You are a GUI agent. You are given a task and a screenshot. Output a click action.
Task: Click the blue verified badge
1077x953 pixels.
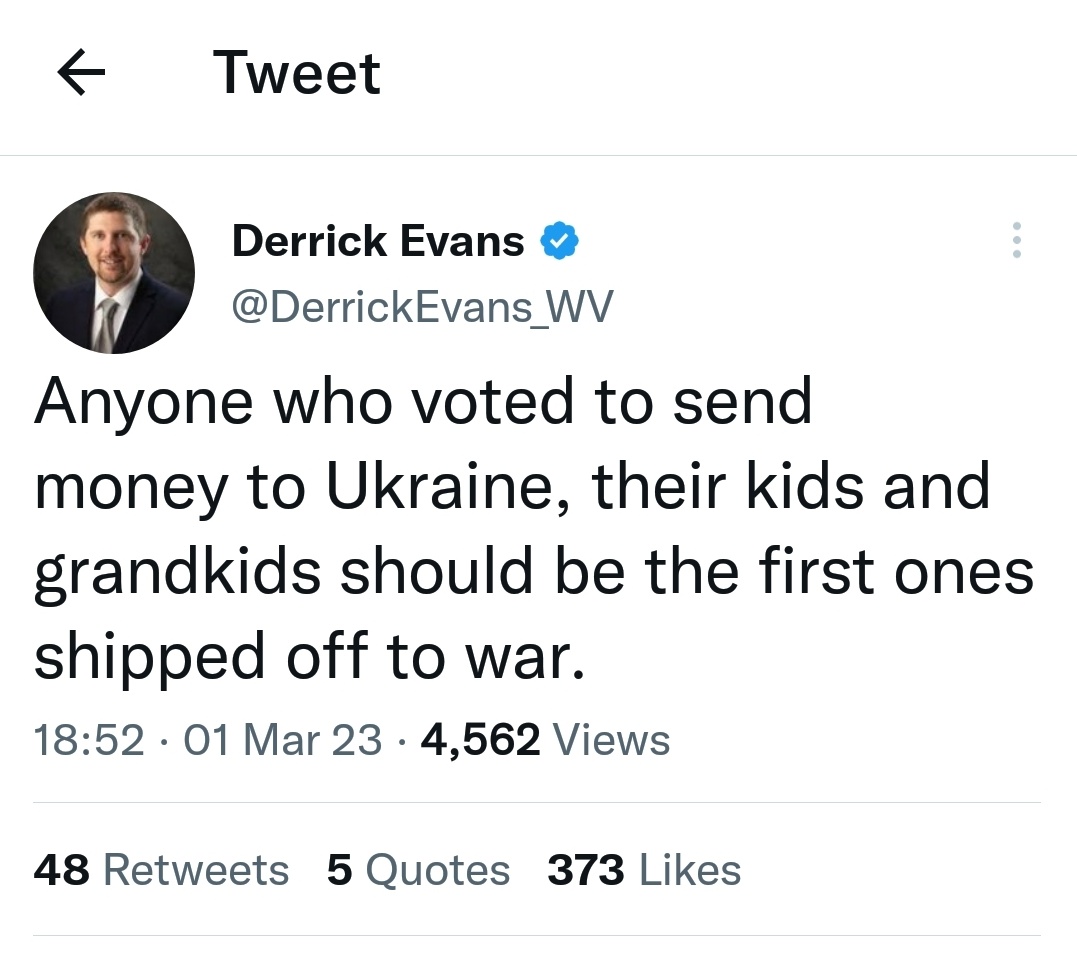559,240
